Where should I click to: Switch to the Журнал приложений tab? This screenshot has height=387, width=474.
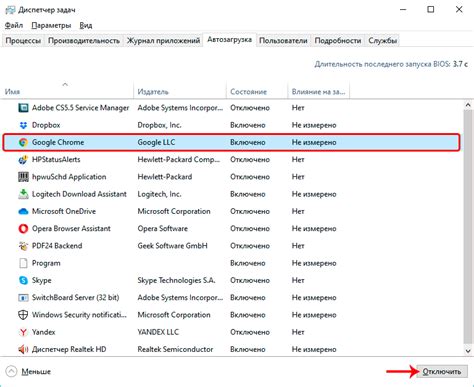click(163, 41)
